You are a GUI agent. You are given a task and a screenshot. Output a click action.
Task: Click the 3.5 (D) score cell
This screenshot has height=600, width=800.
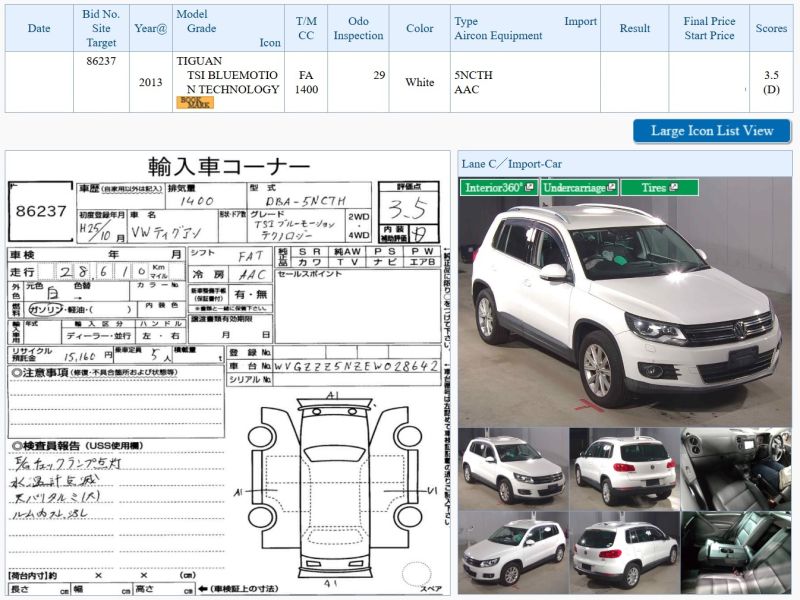(771, 82)
